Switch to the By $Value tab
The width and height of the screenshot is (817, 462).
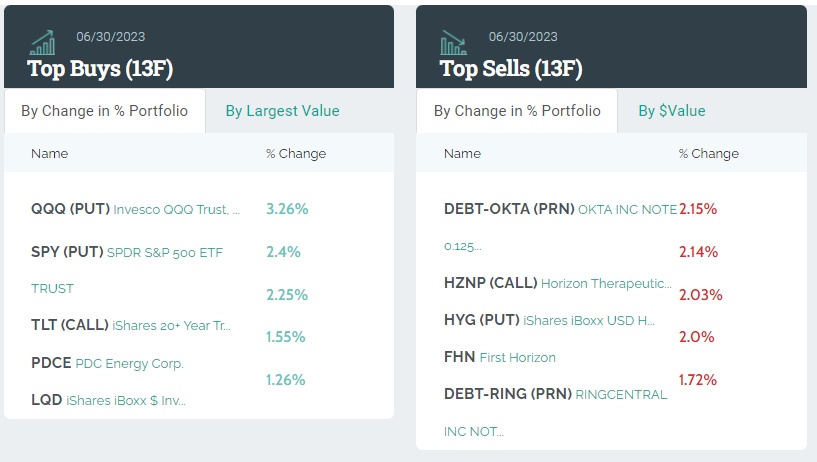pos(672,111)
